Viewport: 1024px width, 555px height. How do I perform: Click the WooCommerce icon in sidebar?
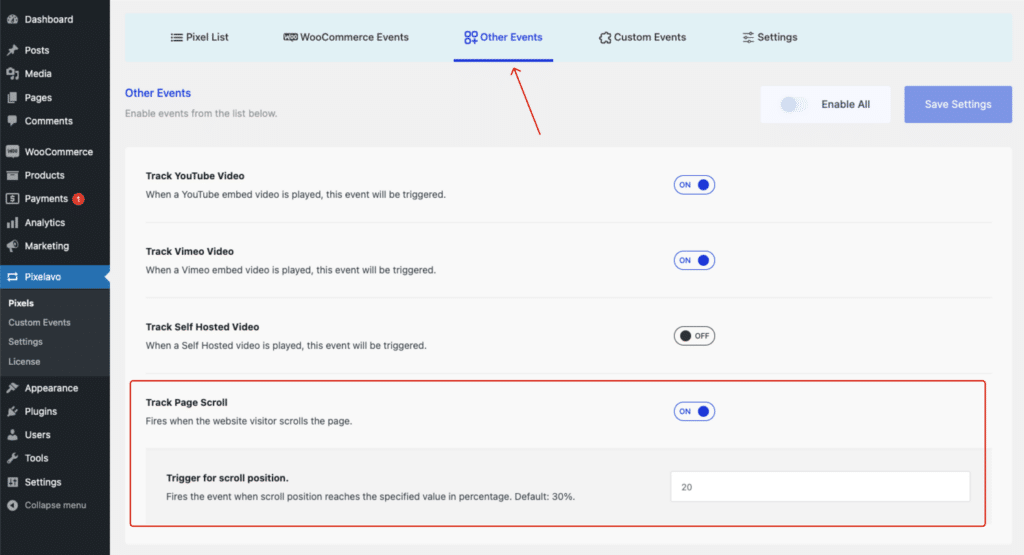point(12,152)
